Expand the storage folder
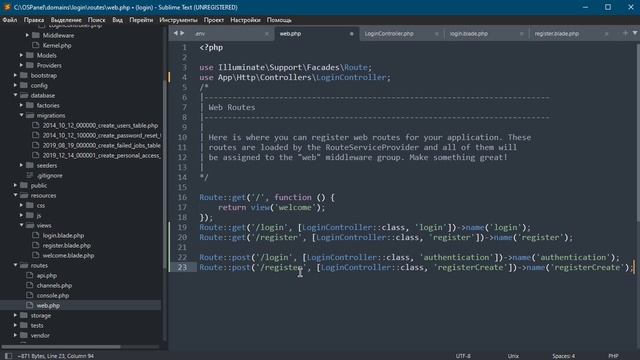640x360 pixels. [x=15, y=316]
